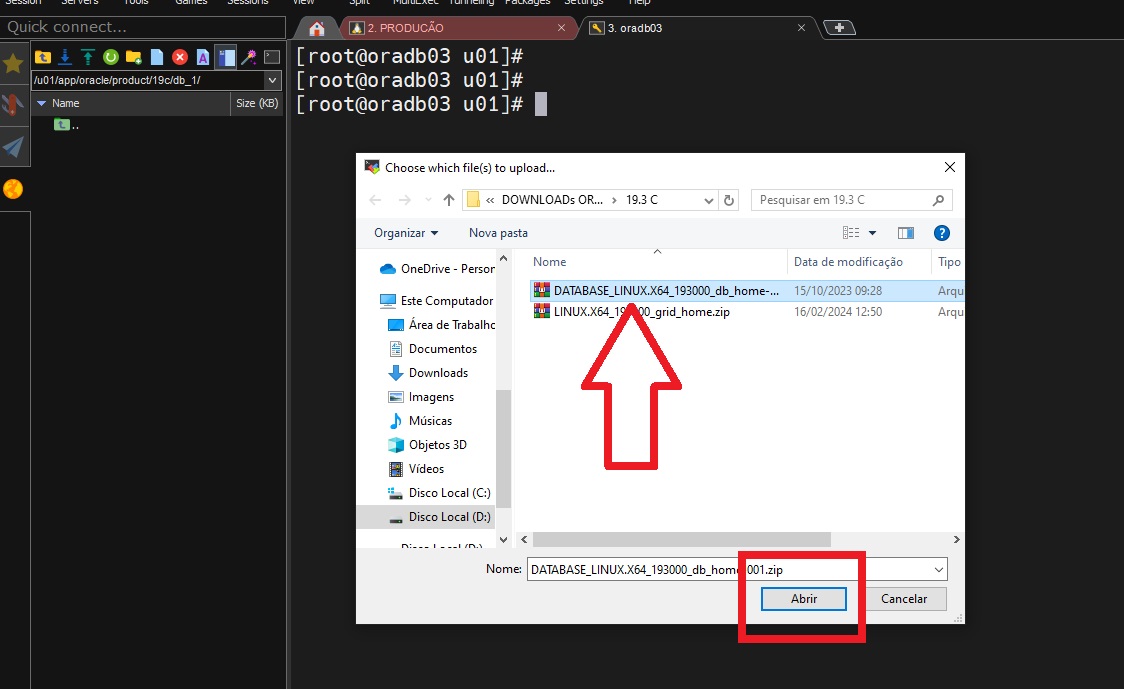Change view mode with the view icon
The height and width of the screenshot is (689, 1124).
coord(851,233)
